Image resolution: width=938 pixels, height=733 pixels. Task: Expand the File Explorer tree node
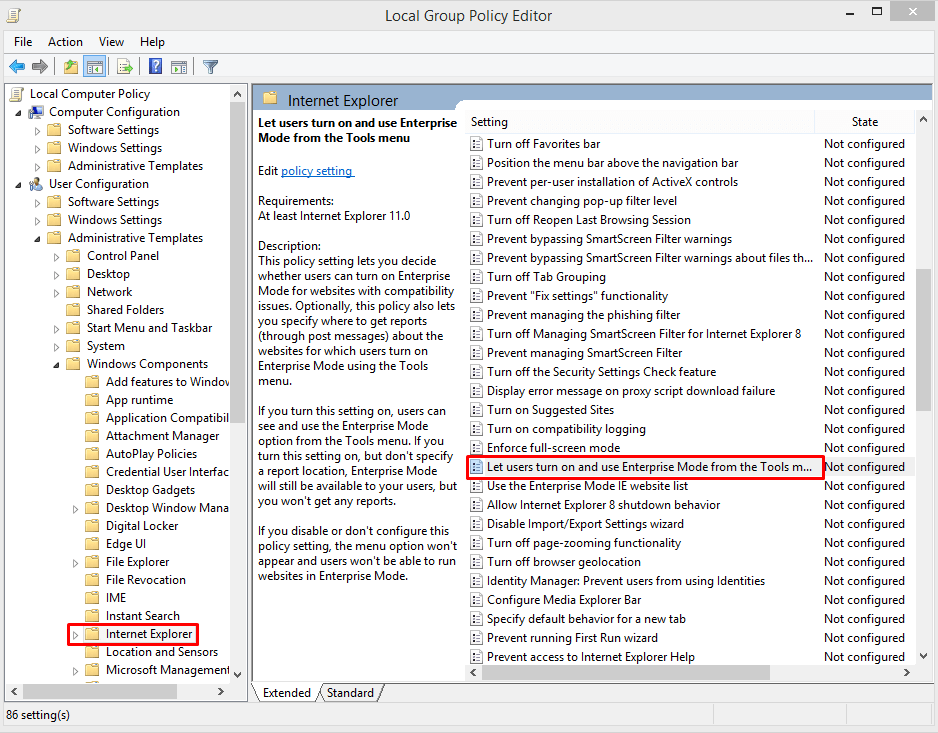coord(75,562)
